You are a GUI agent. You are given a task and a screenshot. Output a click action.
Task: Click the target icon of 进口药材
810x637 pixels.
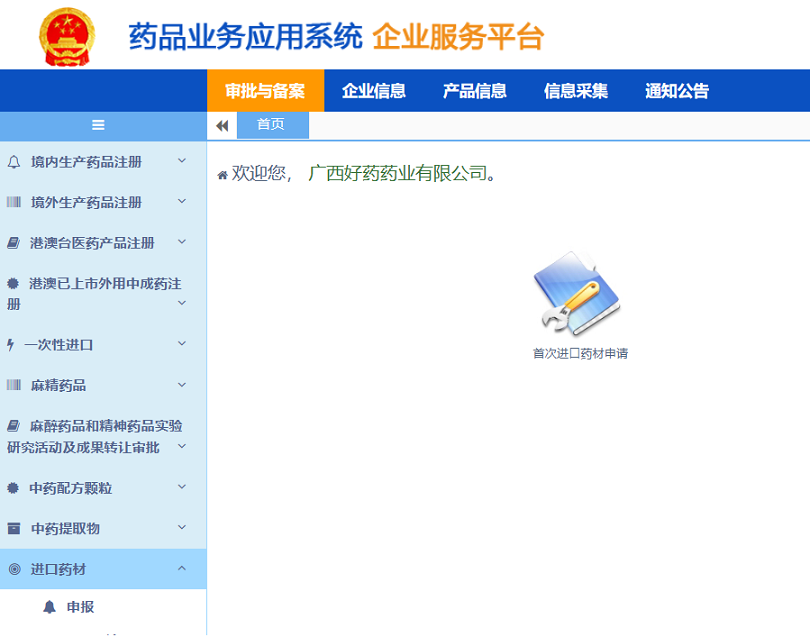[x=15, y=569]
